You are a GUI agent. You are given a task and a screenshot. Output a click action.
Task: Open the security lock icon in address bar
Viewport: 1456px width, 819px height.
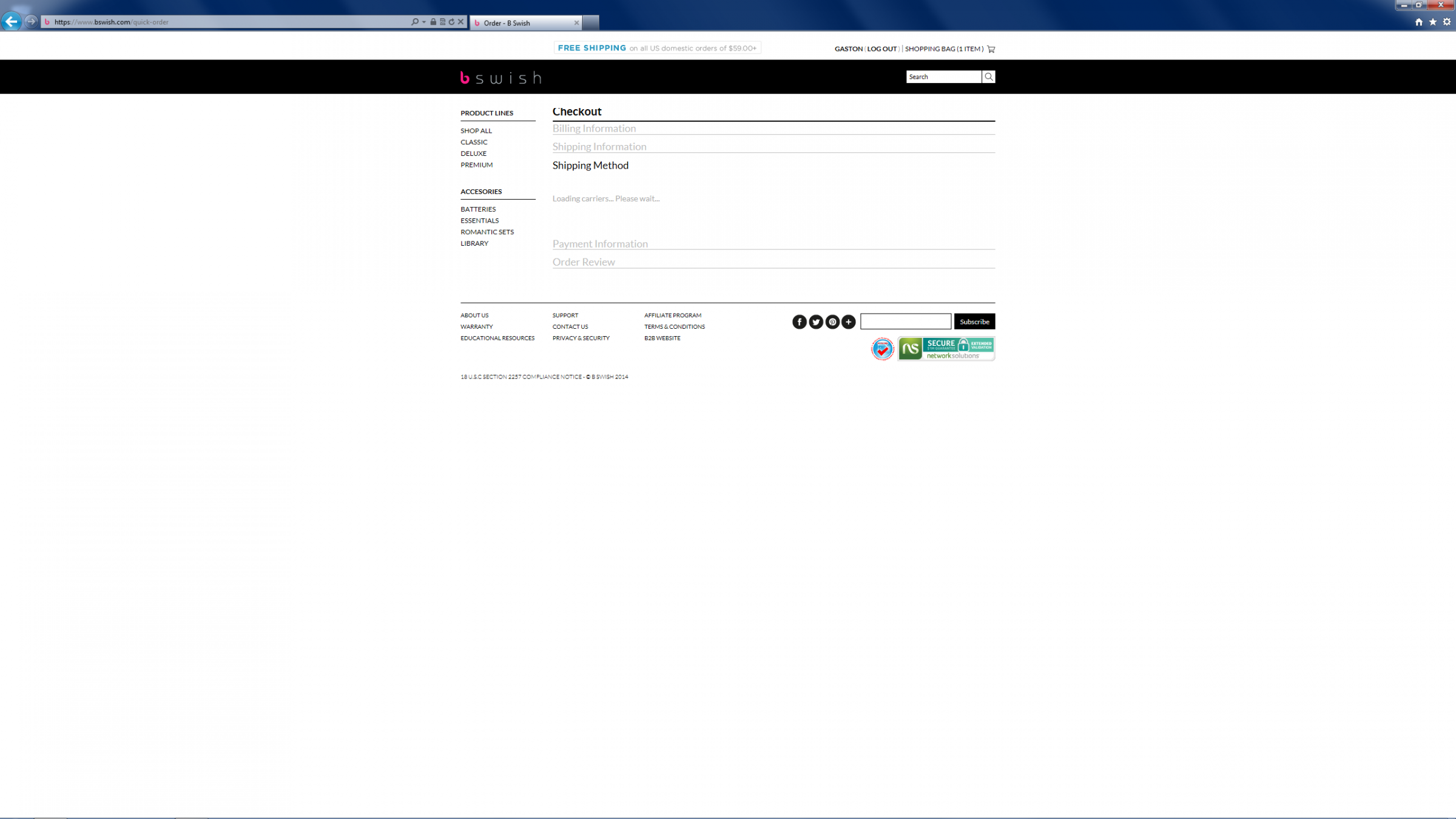(x=433, y=22)
